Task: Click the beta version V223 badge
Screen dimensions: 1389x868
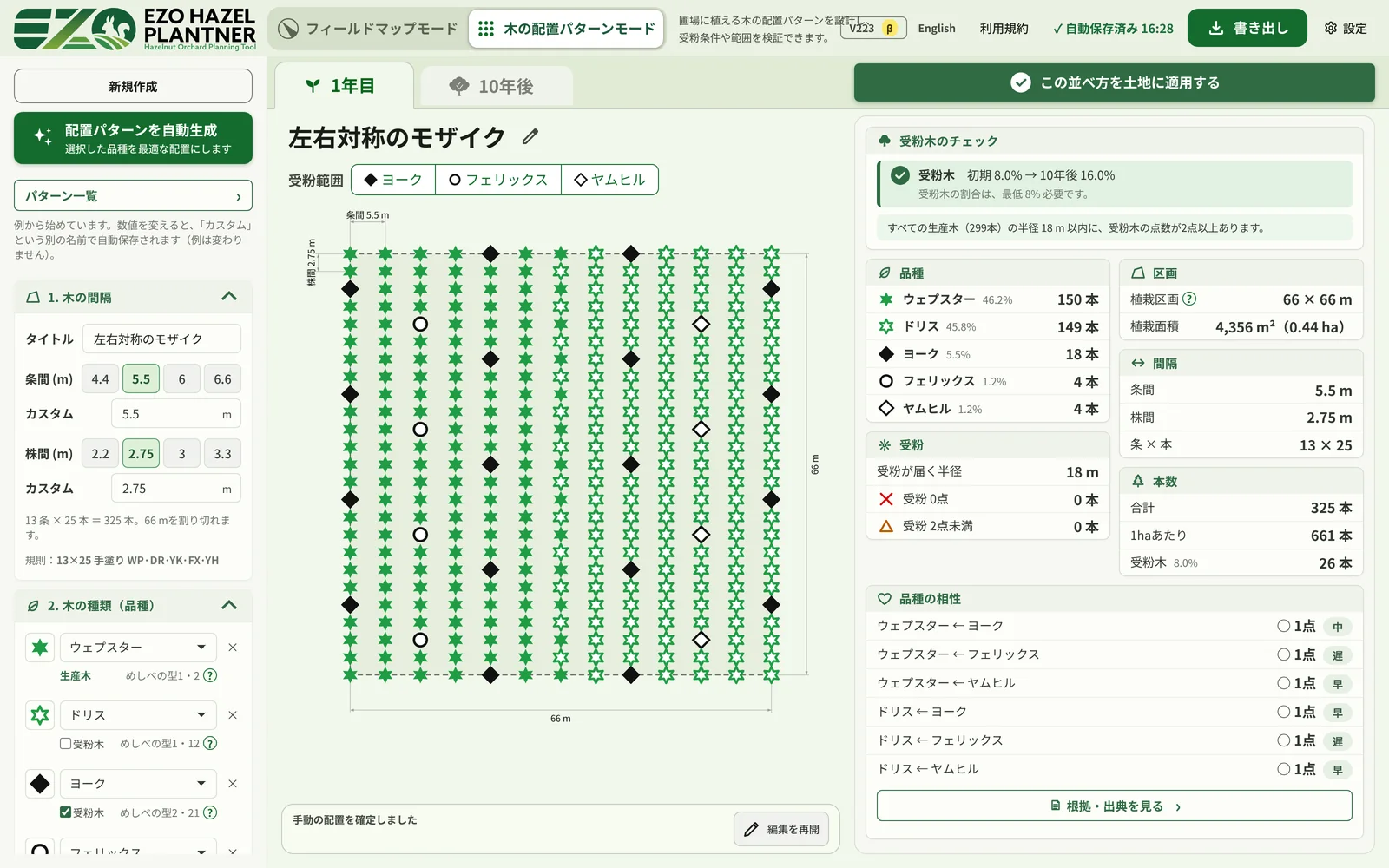Action: click(x=875, y=28)
